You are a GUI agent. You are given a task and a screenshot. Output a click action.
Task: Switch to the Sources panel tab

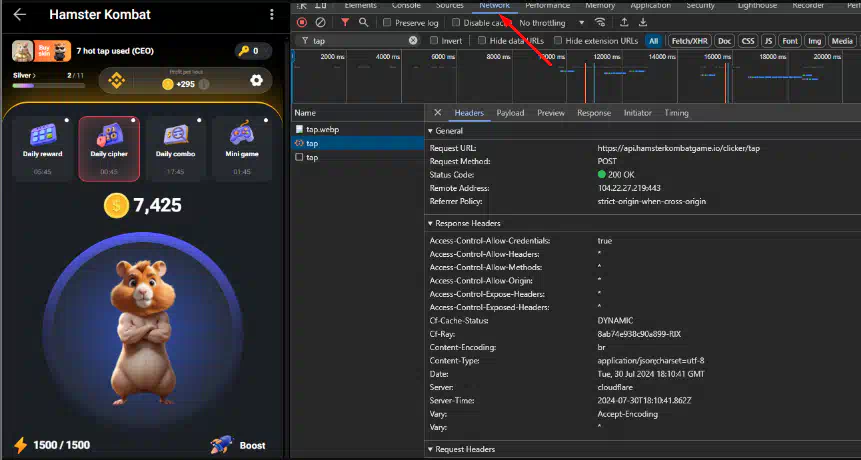450,5
